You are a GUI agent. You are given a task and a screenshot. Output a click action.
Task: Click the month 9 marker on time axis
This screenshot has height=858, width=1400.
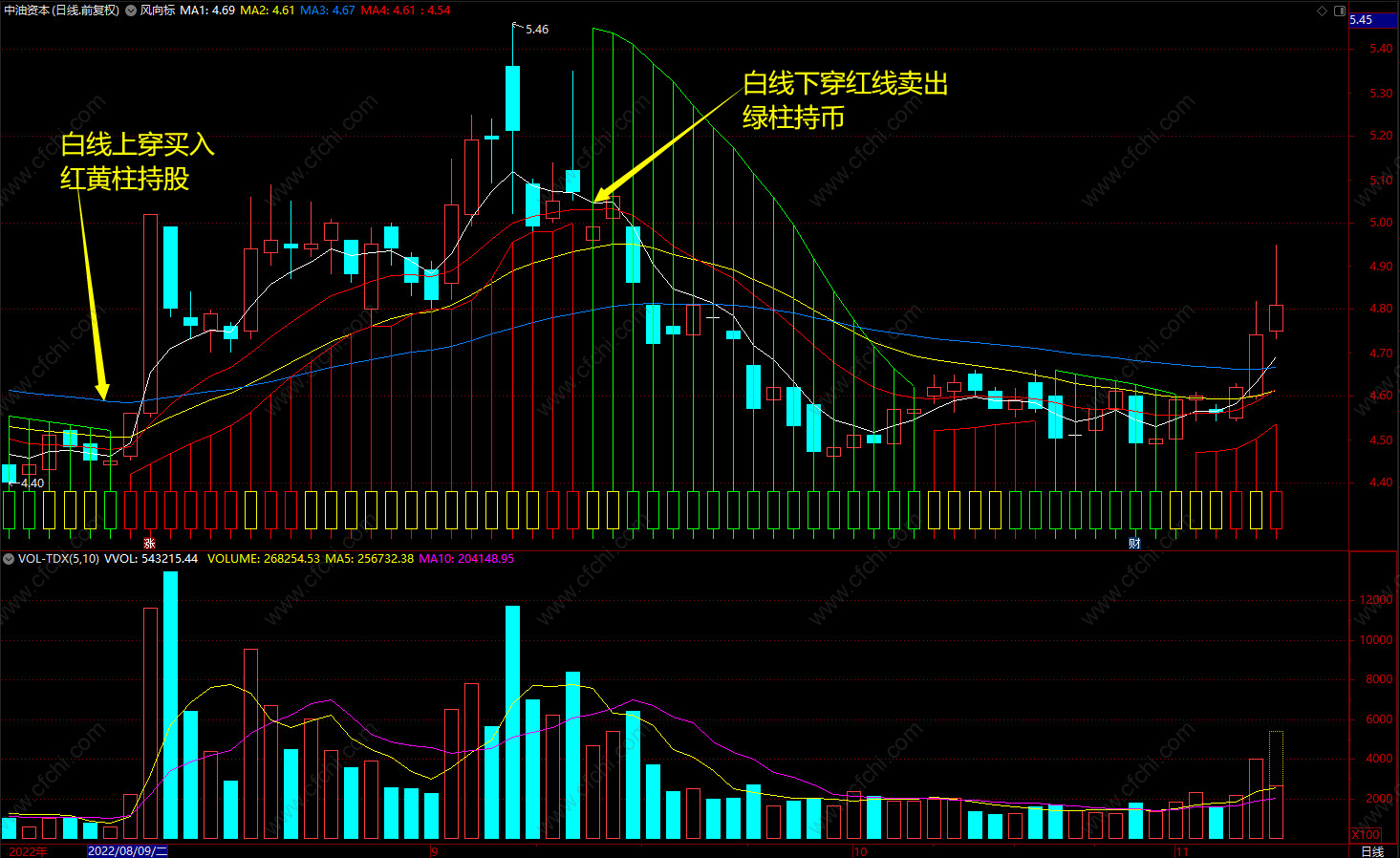point(435,851)
